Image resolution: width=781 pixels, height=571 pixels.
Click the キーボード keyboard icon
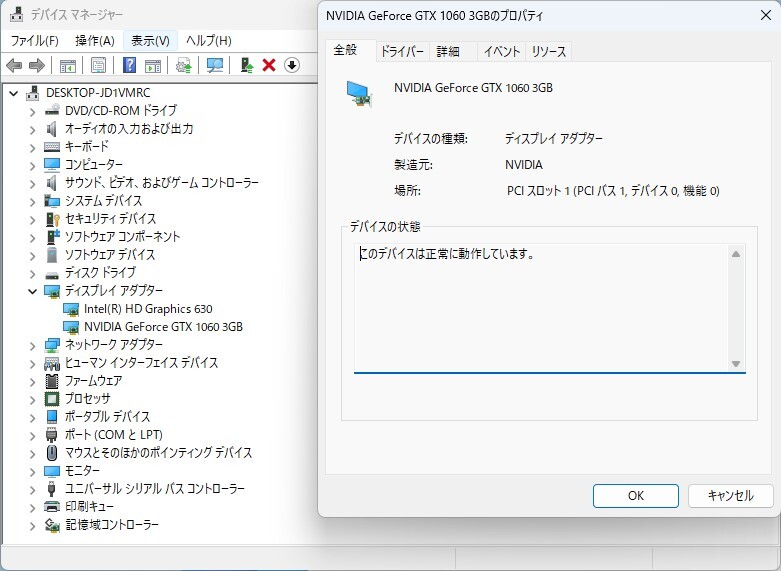click(x=52, y=146)
